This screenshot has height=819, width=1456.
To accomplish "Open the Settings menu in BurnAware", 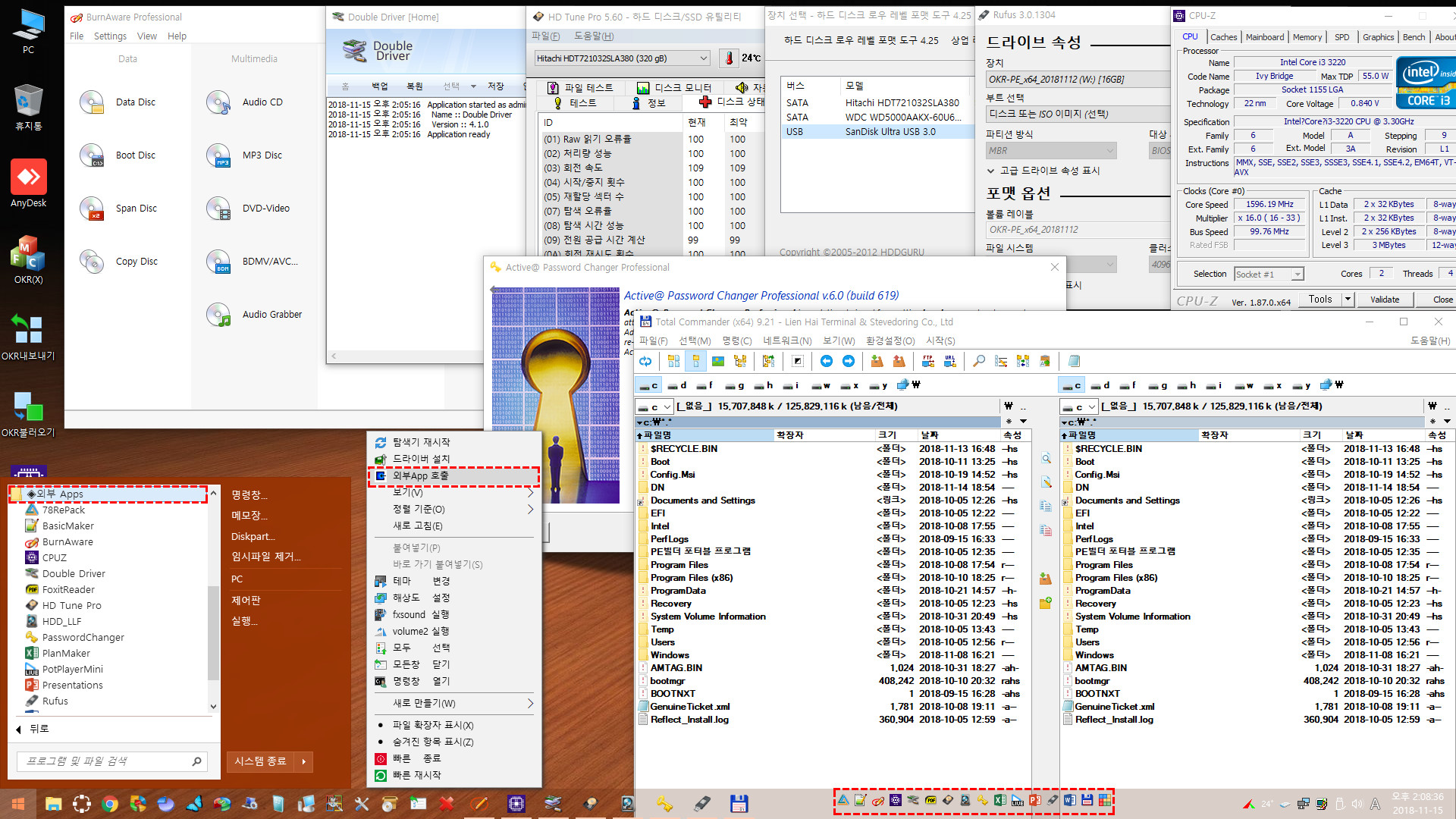I will pos(110,36).
